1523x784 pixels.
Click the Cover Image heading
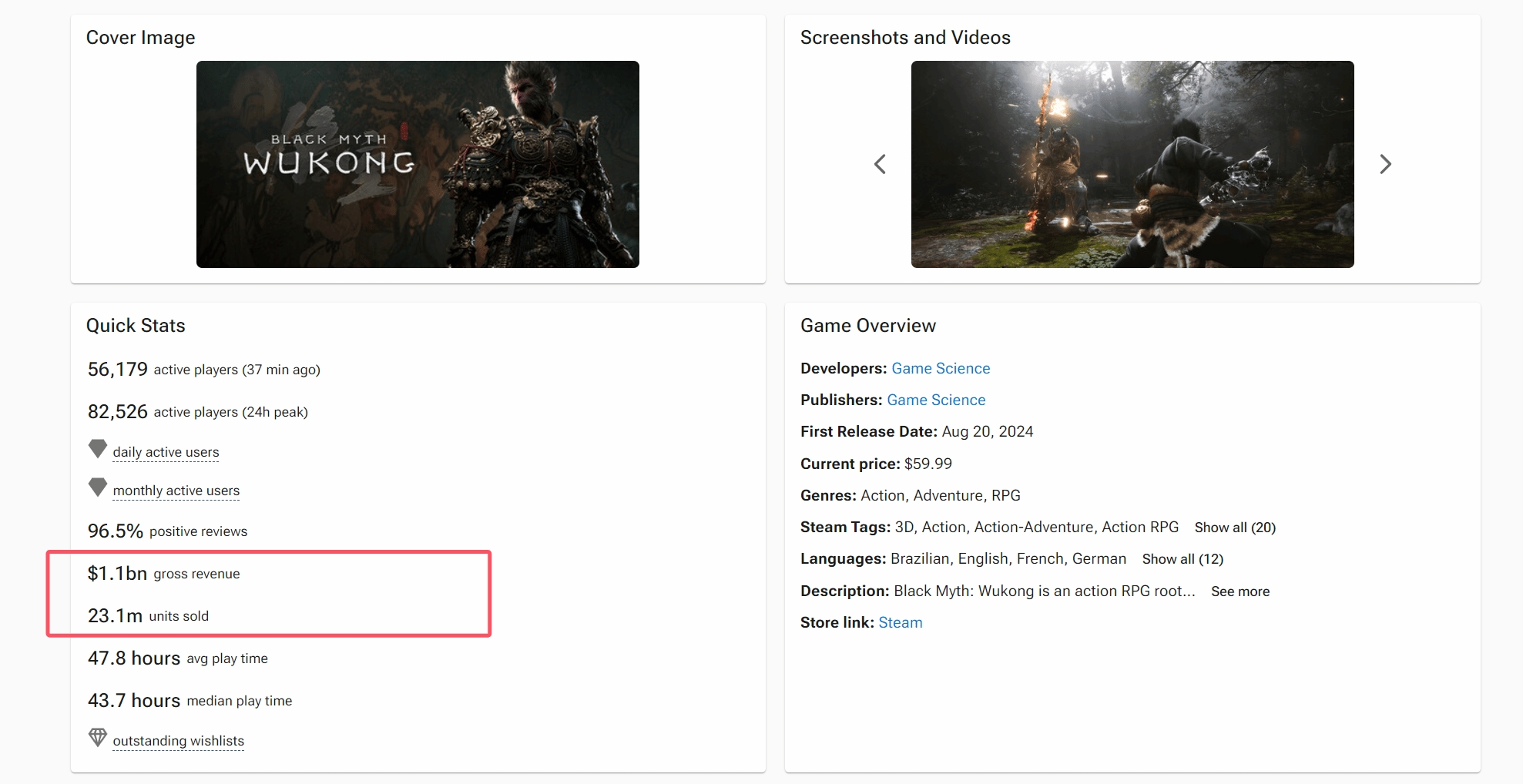[x=140, y=38]
